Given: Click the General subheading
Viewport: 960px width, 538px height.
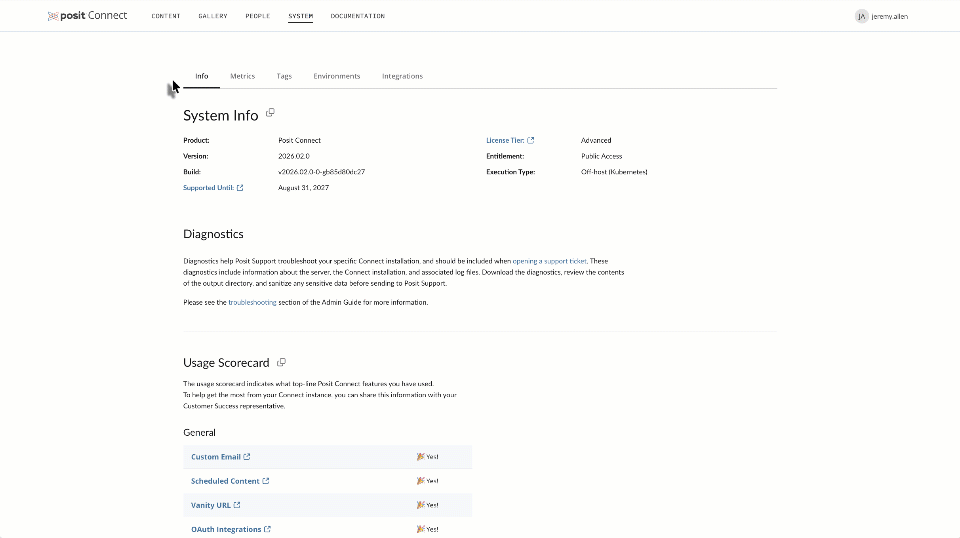Looking at the screenshot, I should pos(199,433).
